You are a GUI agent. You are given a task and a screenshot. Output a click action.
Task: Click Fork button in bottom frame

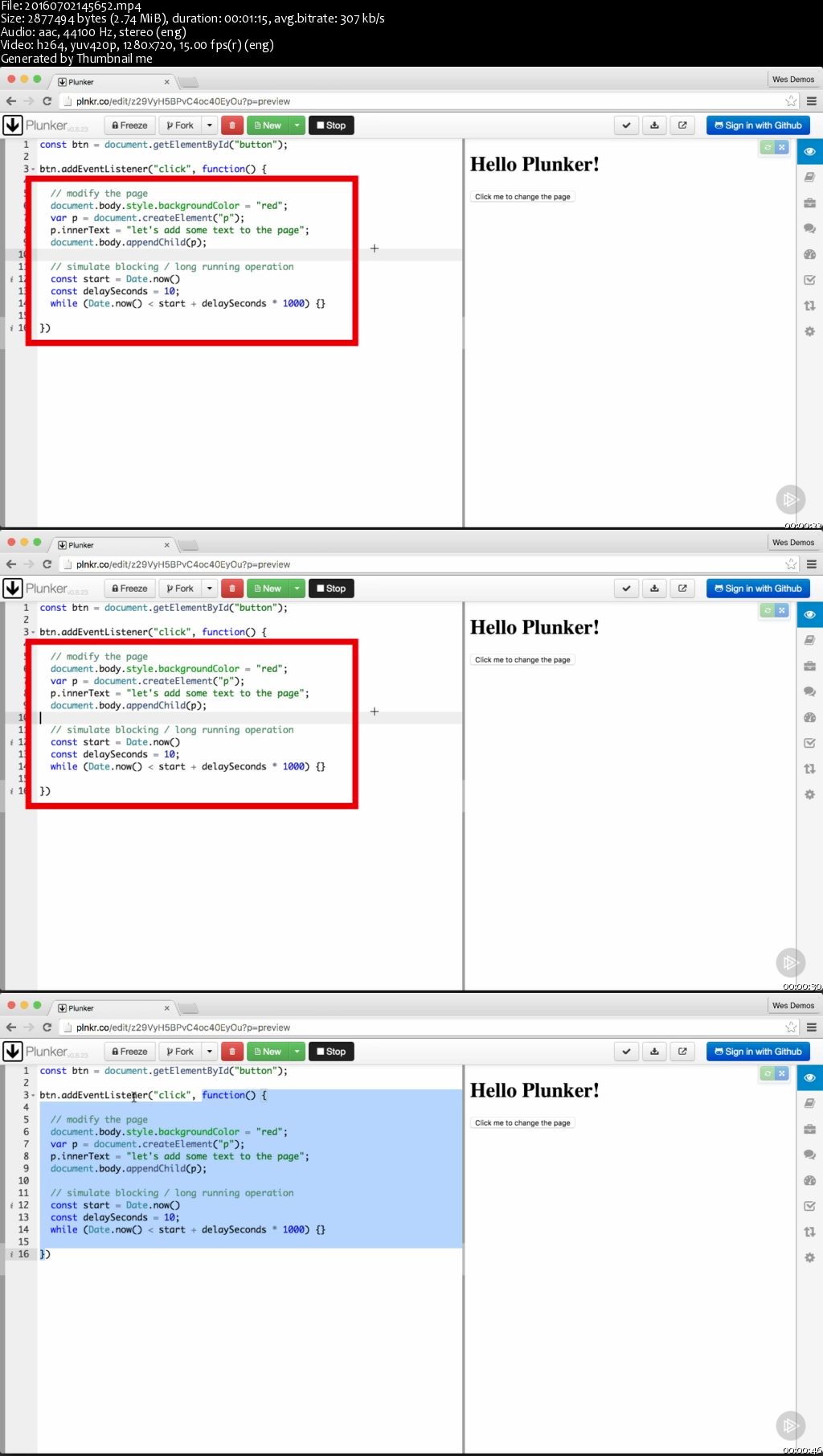click(180, 1052)
